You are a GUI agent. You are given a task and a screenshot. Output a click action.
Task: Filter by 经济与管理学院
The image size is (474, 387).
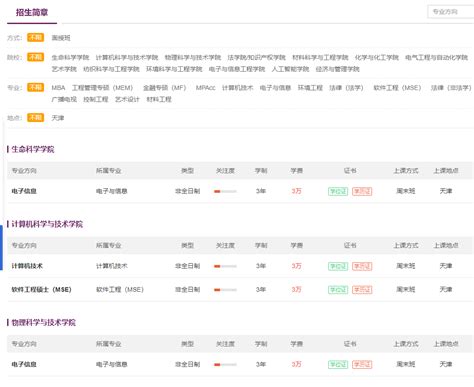(x=338, y=69)
